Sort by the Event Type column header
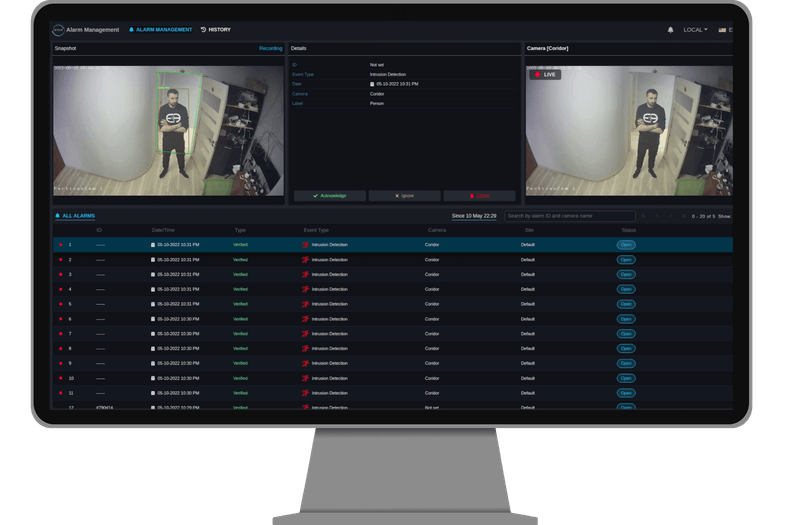Screen dimensions: 812x525 [x=316, y=230]
